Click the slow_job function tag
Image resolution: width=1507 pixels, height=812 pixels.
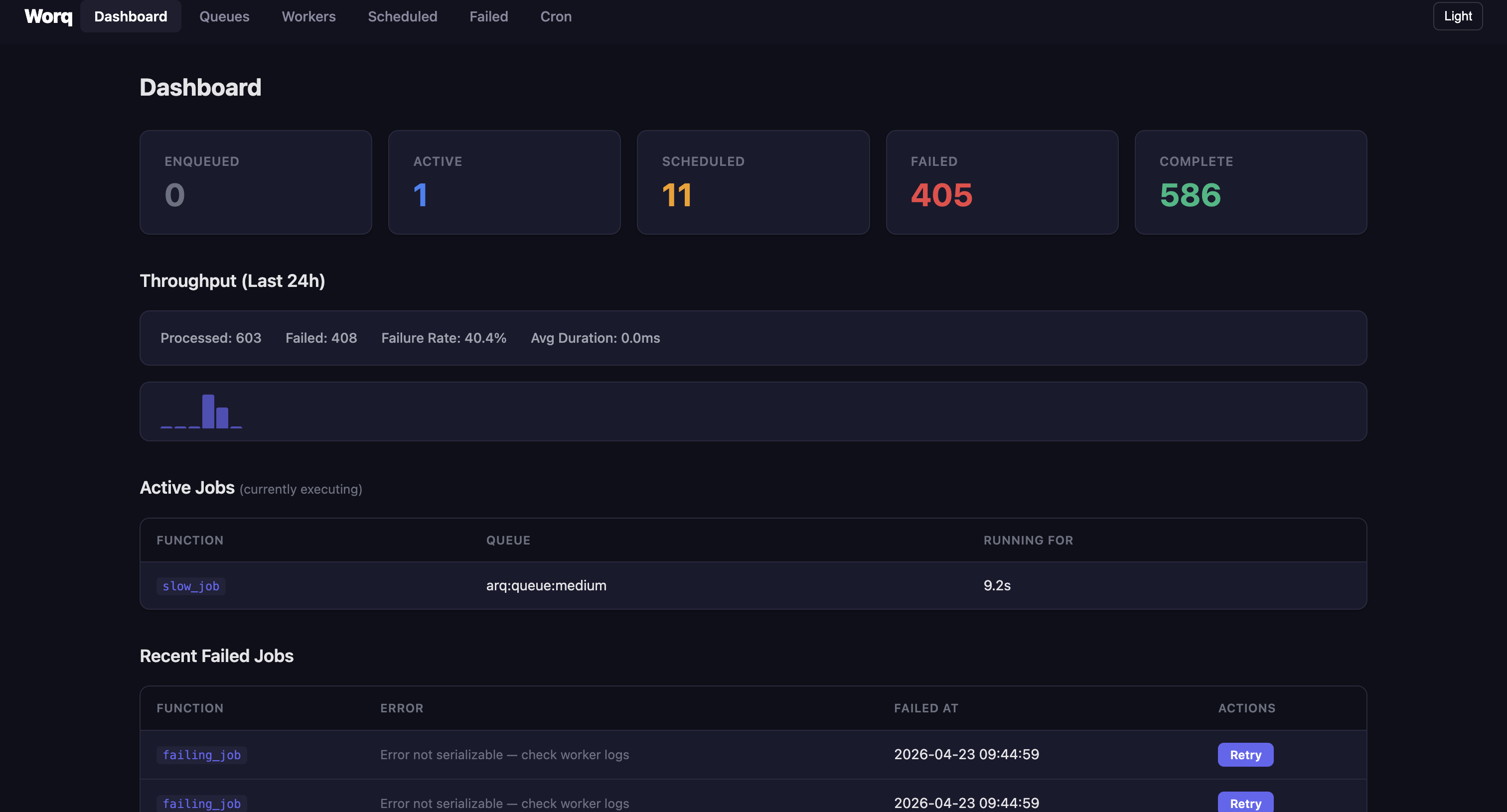pos(191,586)
